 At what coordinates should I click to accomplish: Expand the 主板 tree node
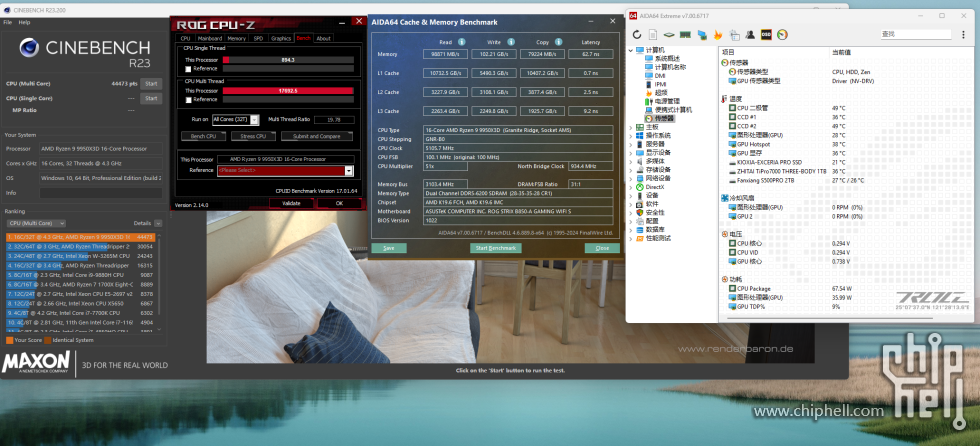(x=631, y=127)
